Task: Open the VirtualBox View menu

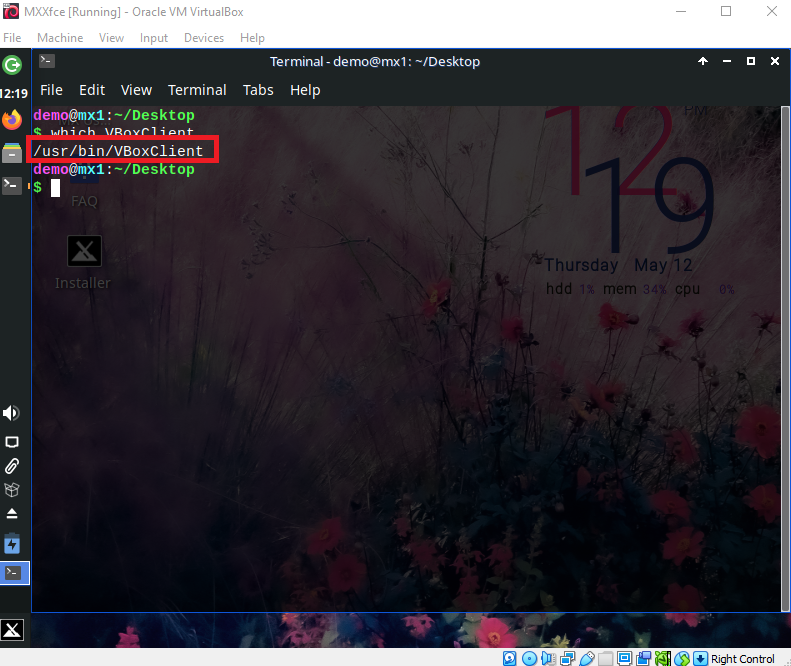Action: [x=111, y=38]
